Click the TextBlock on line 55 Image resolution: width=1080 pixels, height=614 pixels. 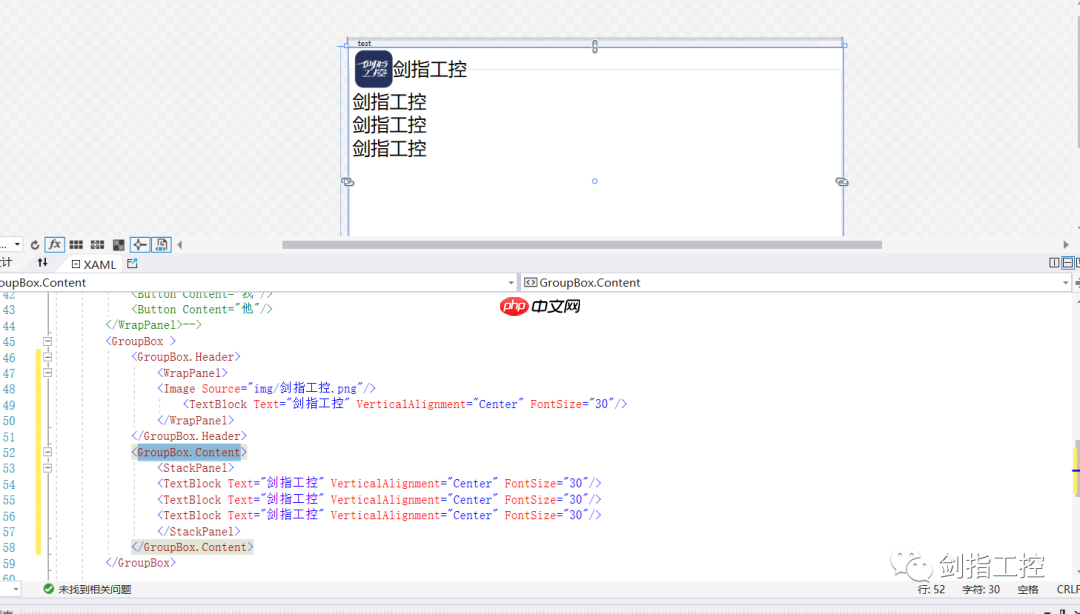tap(380, 500)
